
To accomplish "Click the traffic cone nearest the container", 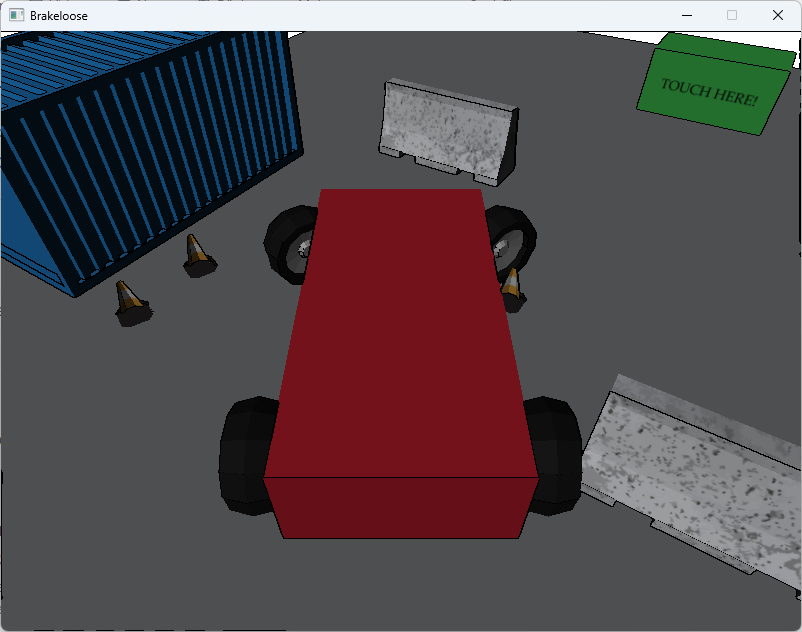I will [x=198, y=256].
